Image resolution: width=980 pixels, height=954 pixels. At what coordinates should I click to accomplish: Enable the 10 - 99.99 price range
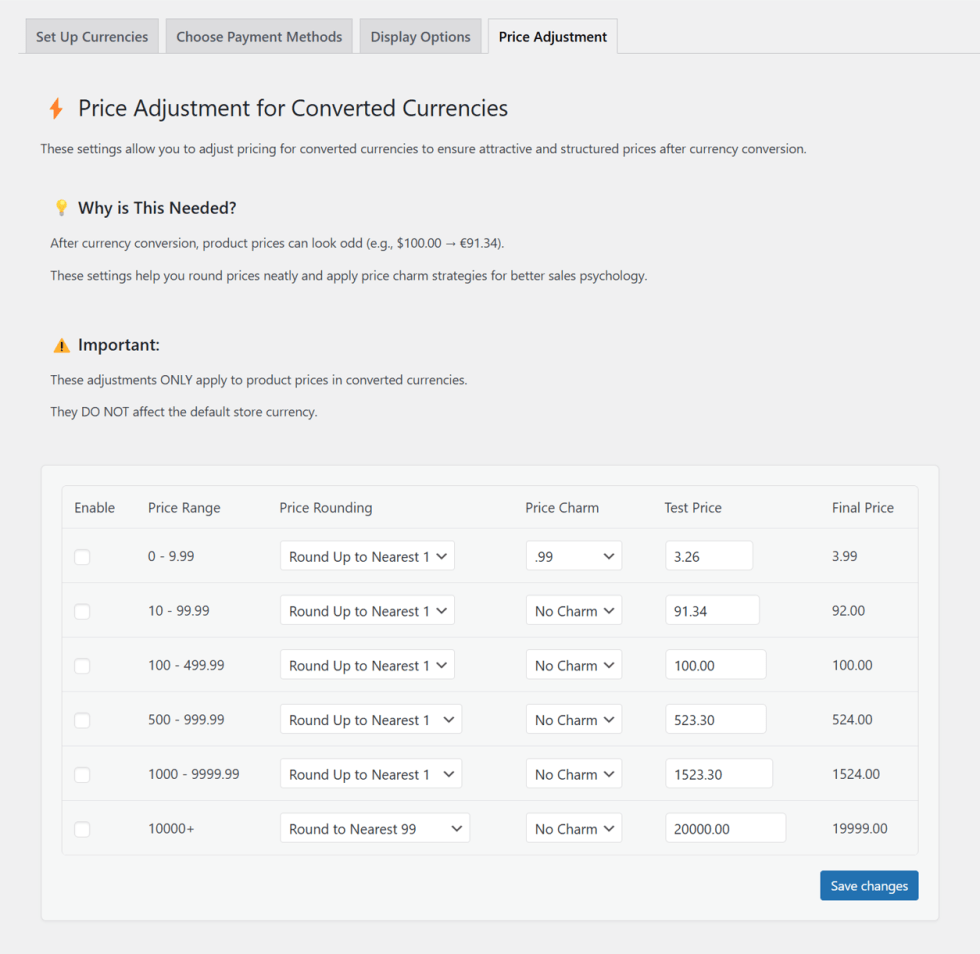tap(82, 611)
